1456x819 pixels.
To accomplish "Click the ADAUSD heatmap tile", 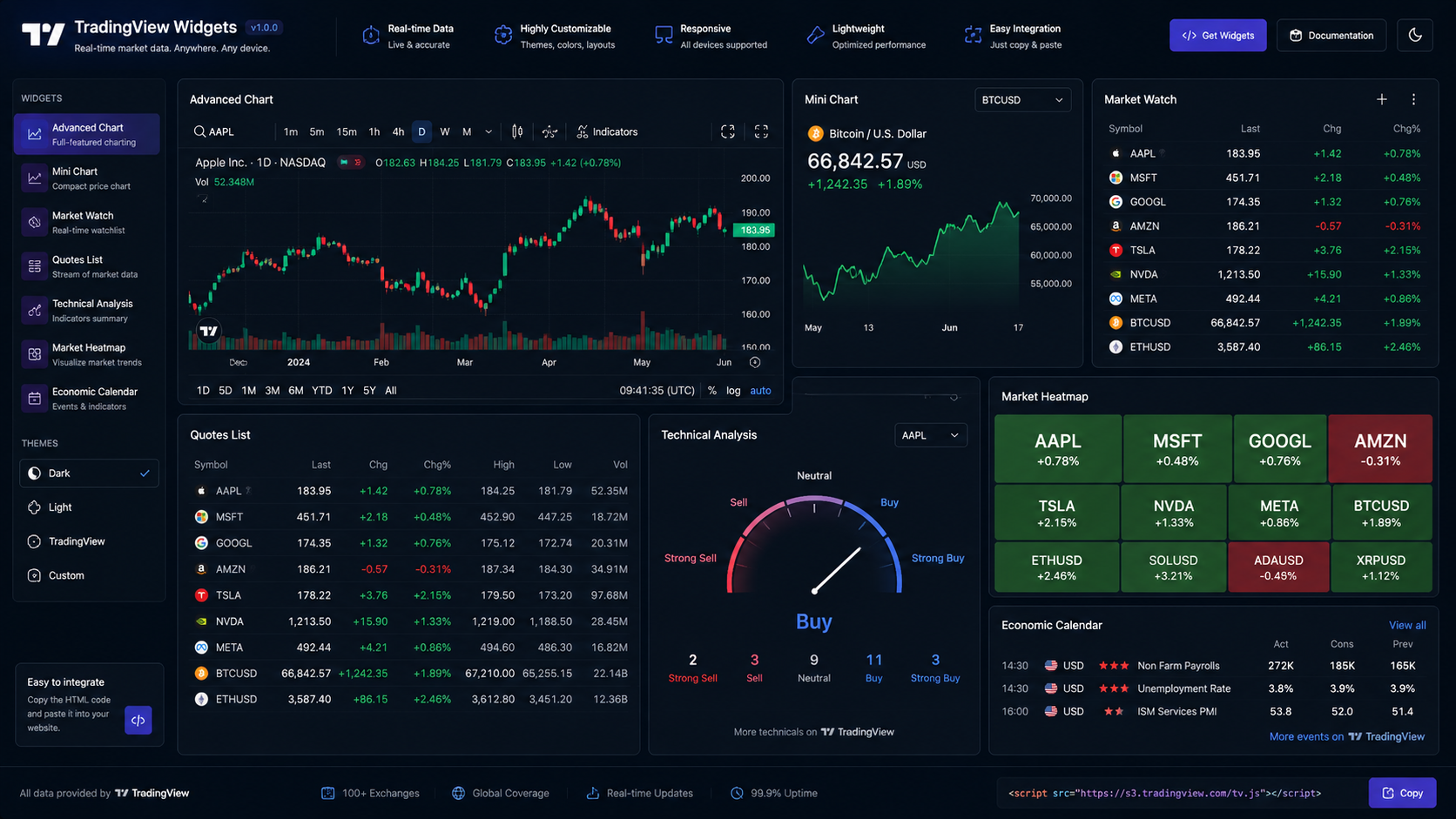I will (x=1278, y=567).
